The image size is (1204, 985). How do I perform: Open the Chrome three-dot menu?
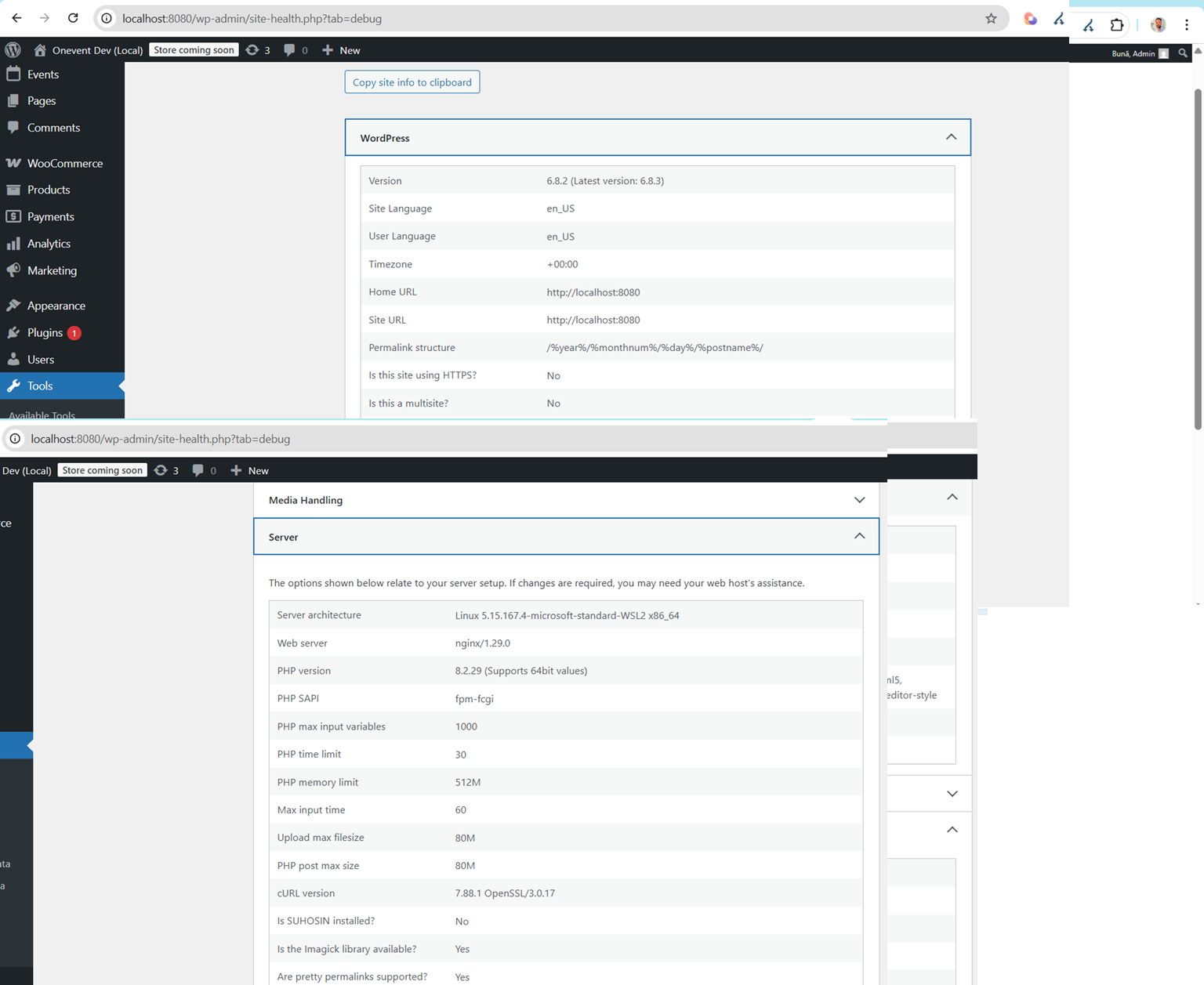pos(1187,25)
